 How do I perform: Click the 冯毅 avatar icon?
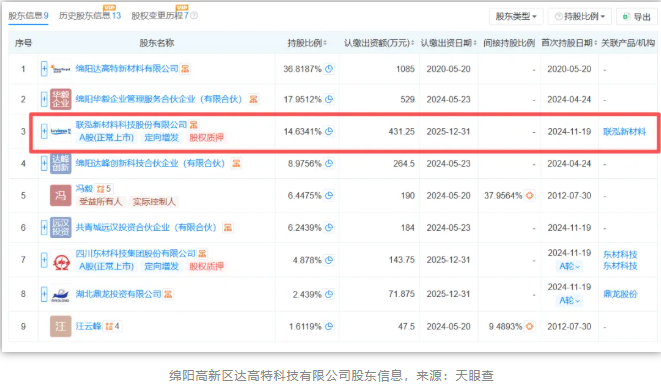click(x=61, y=196)
